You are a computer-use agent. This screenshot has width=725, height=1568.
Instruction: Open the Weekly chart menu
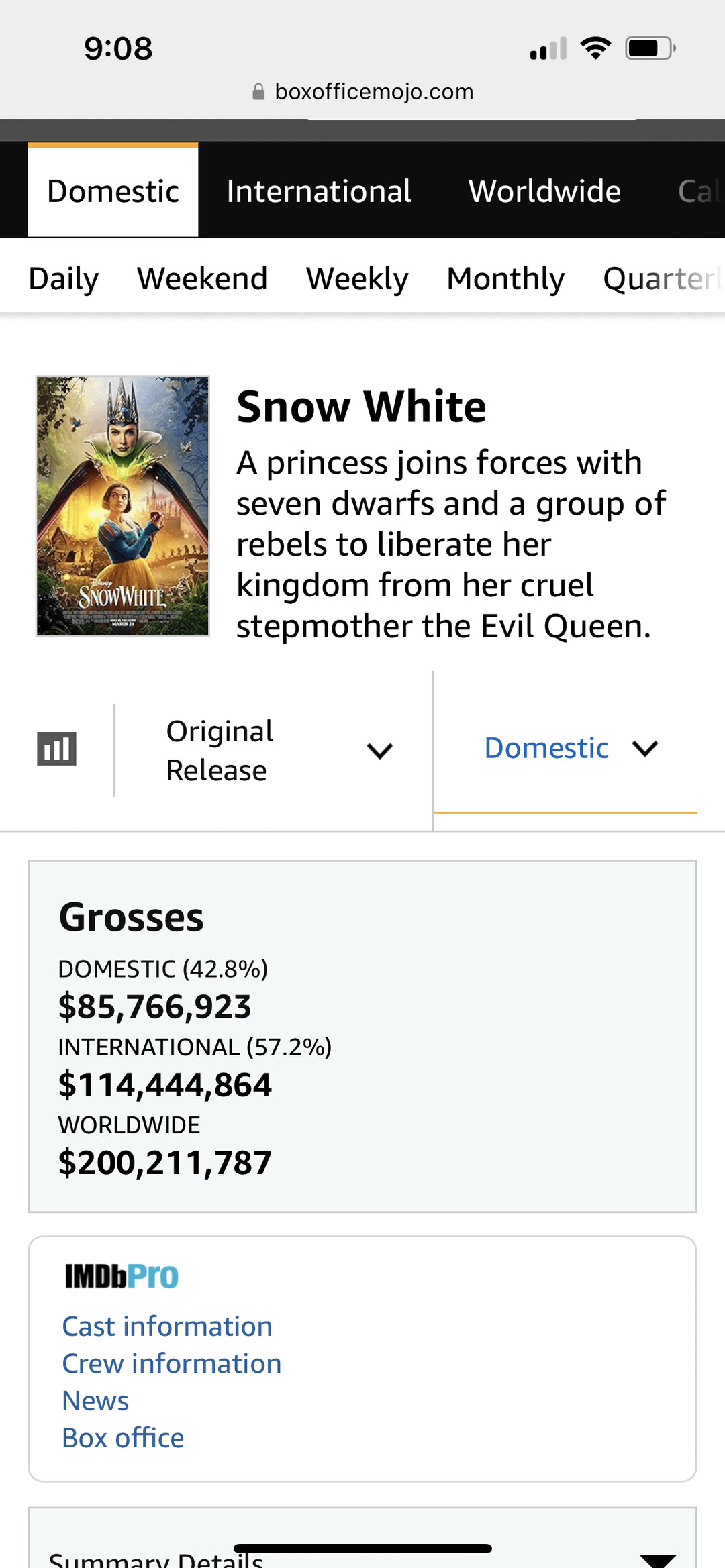[357, 278]
